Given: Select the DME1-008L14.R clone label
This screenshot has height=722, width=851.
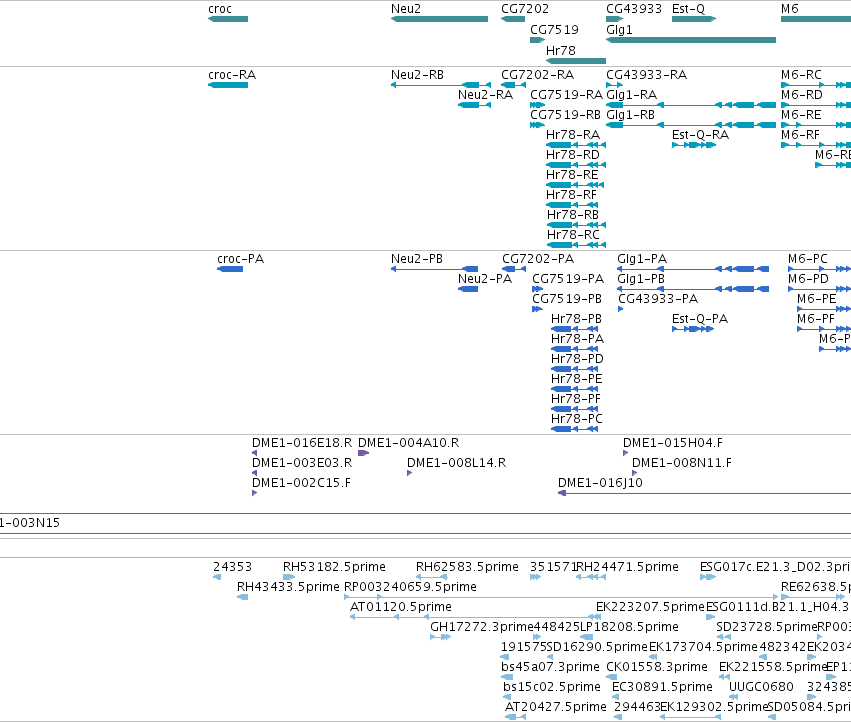Looking at the screenshot, I should [x=456, y=463].
